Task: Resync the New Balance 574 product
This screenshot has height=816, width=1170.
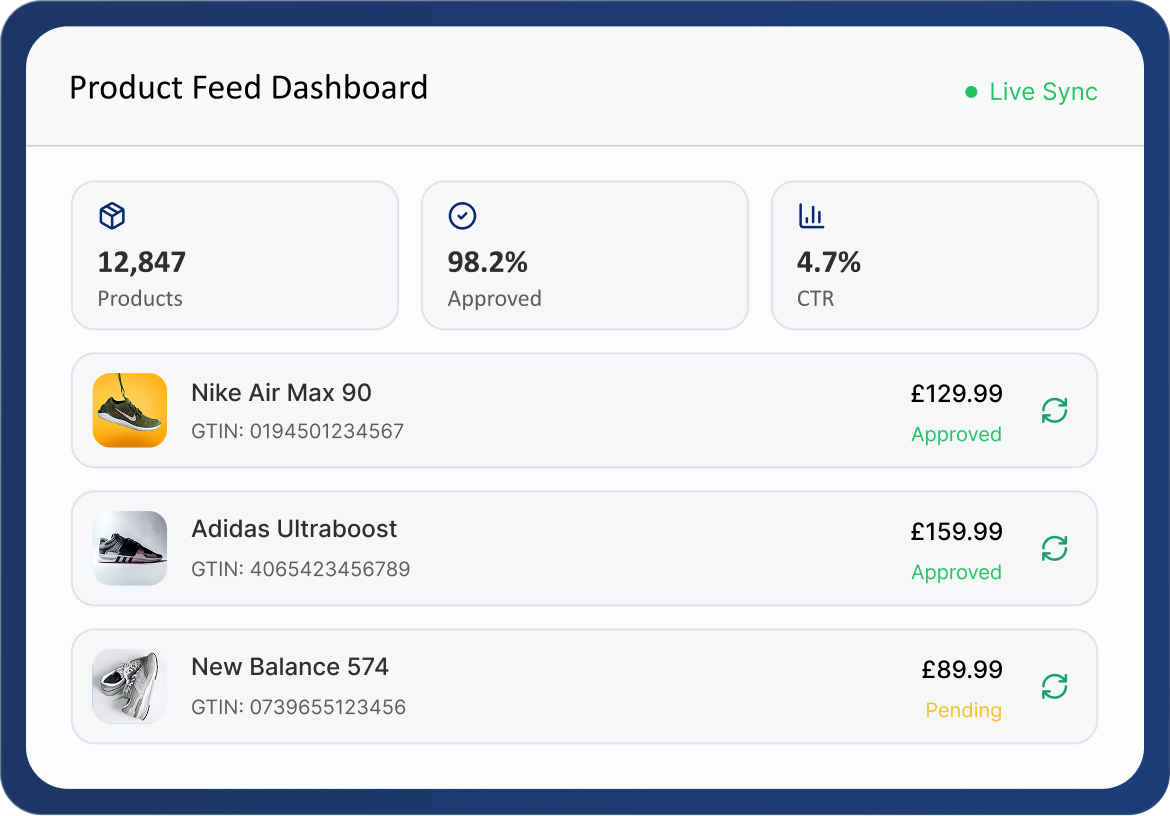Action: pos(1054,687)
